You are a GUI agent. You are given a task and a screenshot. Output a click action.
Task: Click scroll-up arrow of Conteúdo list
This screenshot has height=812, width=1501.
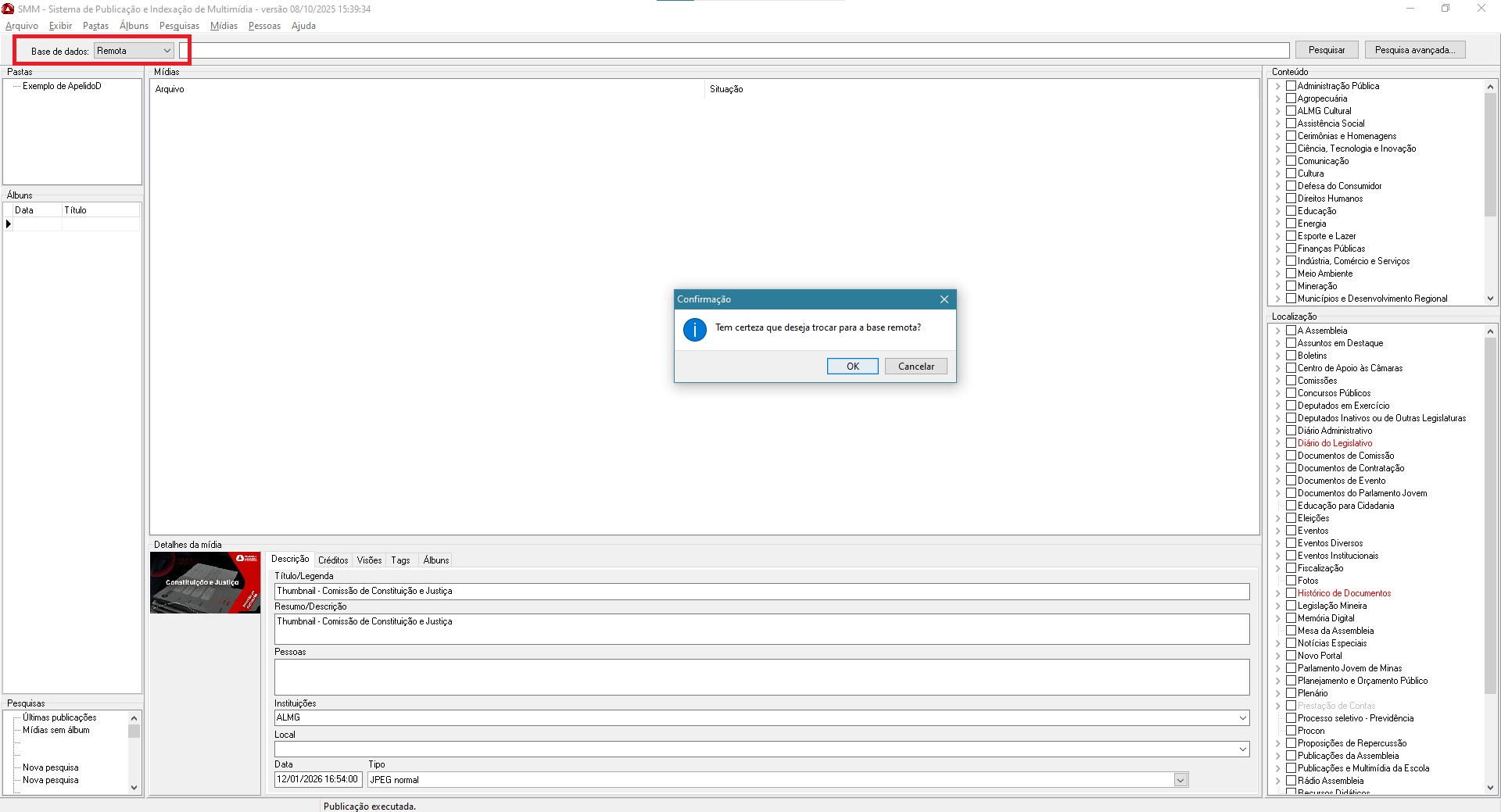pyautogui.click(x=1490, y=87)
